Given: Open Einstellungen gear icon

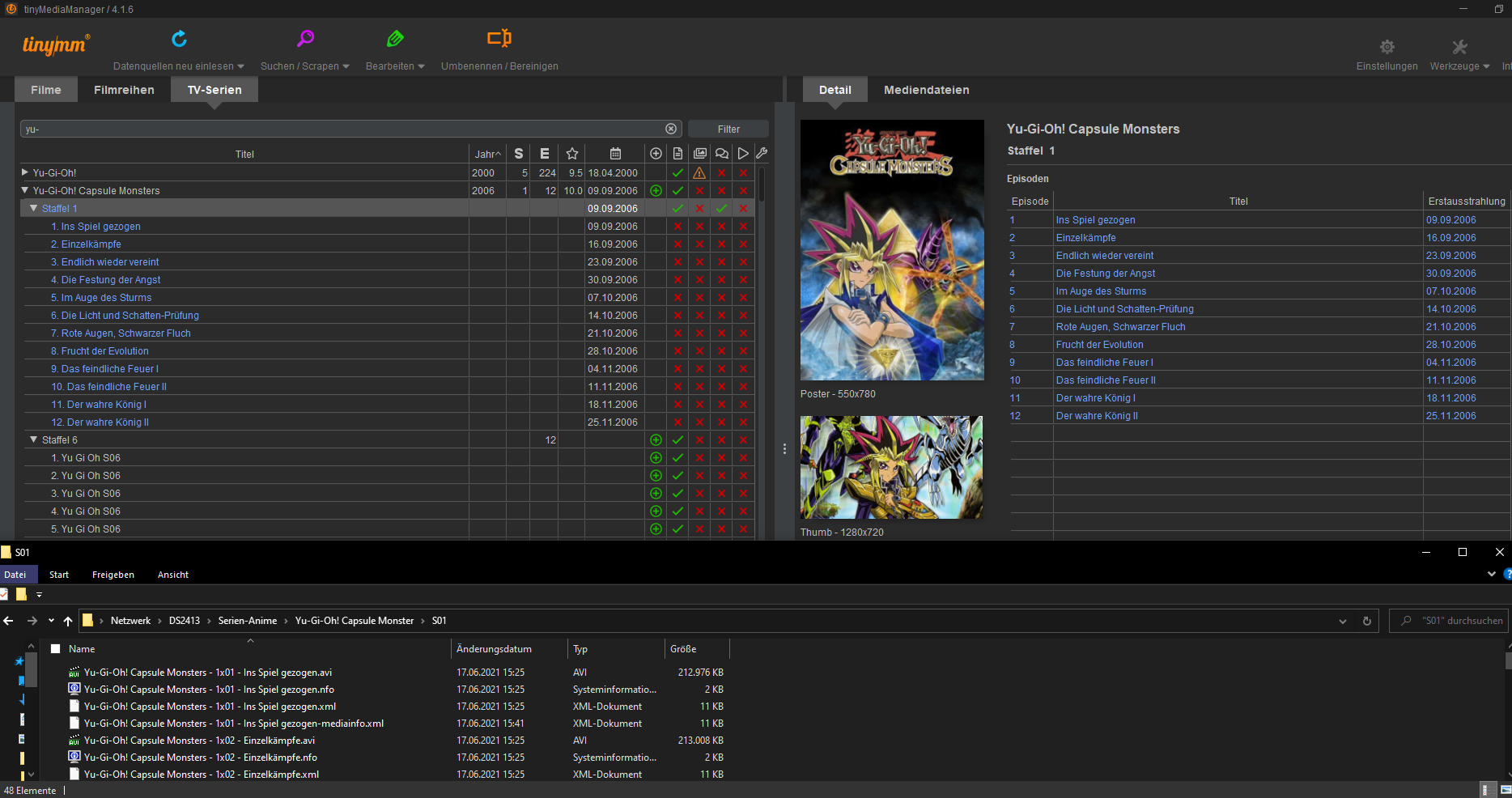Looking at the screenshot, I should pos(1387,47).
